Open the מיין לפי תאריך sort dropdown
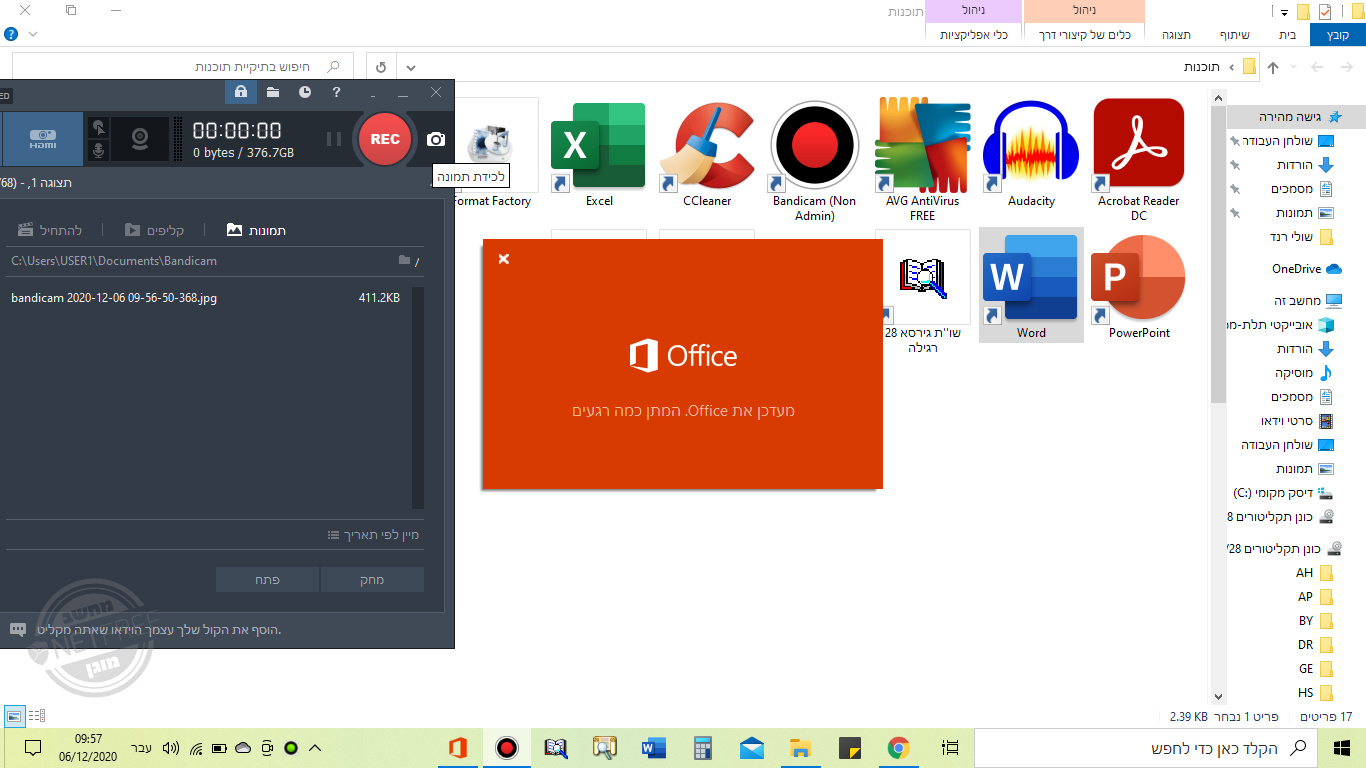1366x768 pixels. (x=374, y=535)
